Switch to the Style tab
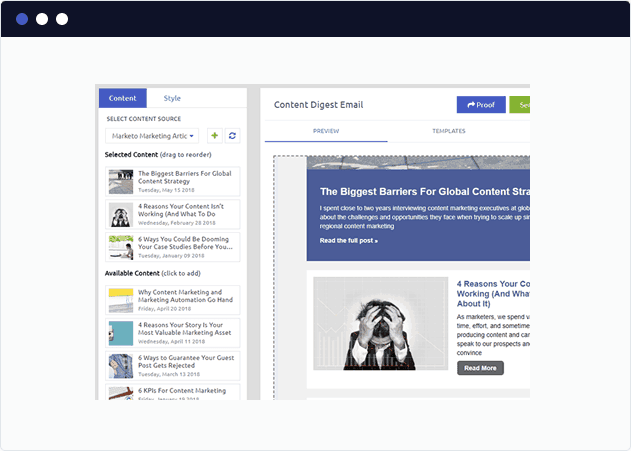Screen dimensions: 631x451 pos(172,98)
